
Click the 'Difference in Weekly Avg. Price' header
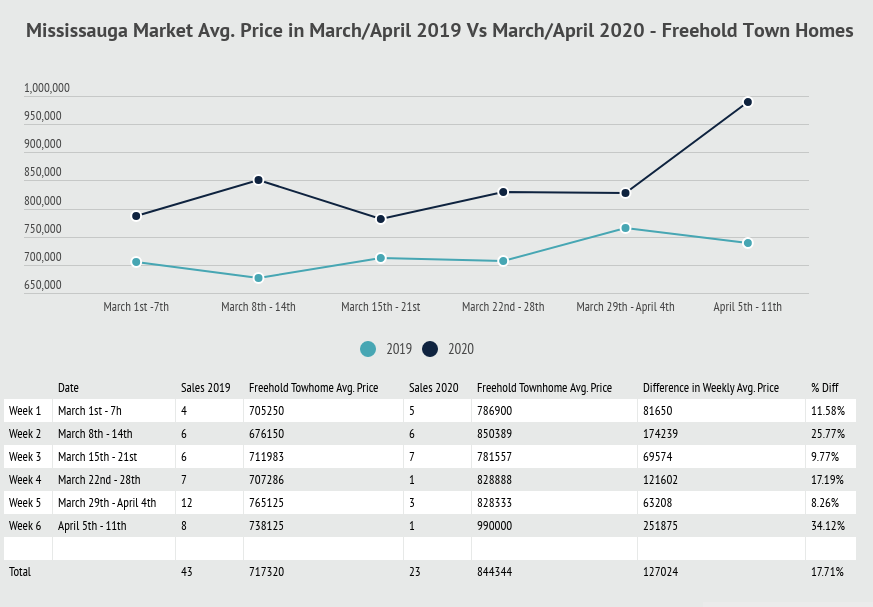tap(711, 388)
